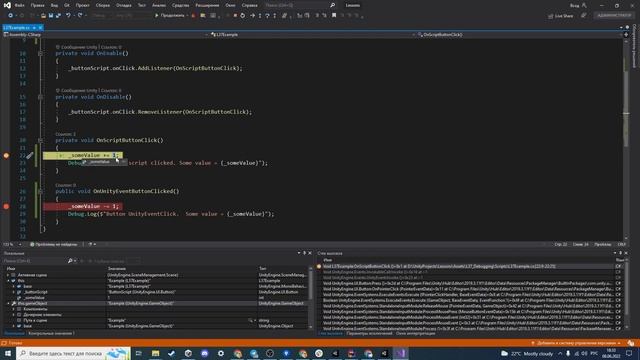Click the Locals panel search field
The width and height of the screenshot is (640, 360).
click(x=35, y=261)
